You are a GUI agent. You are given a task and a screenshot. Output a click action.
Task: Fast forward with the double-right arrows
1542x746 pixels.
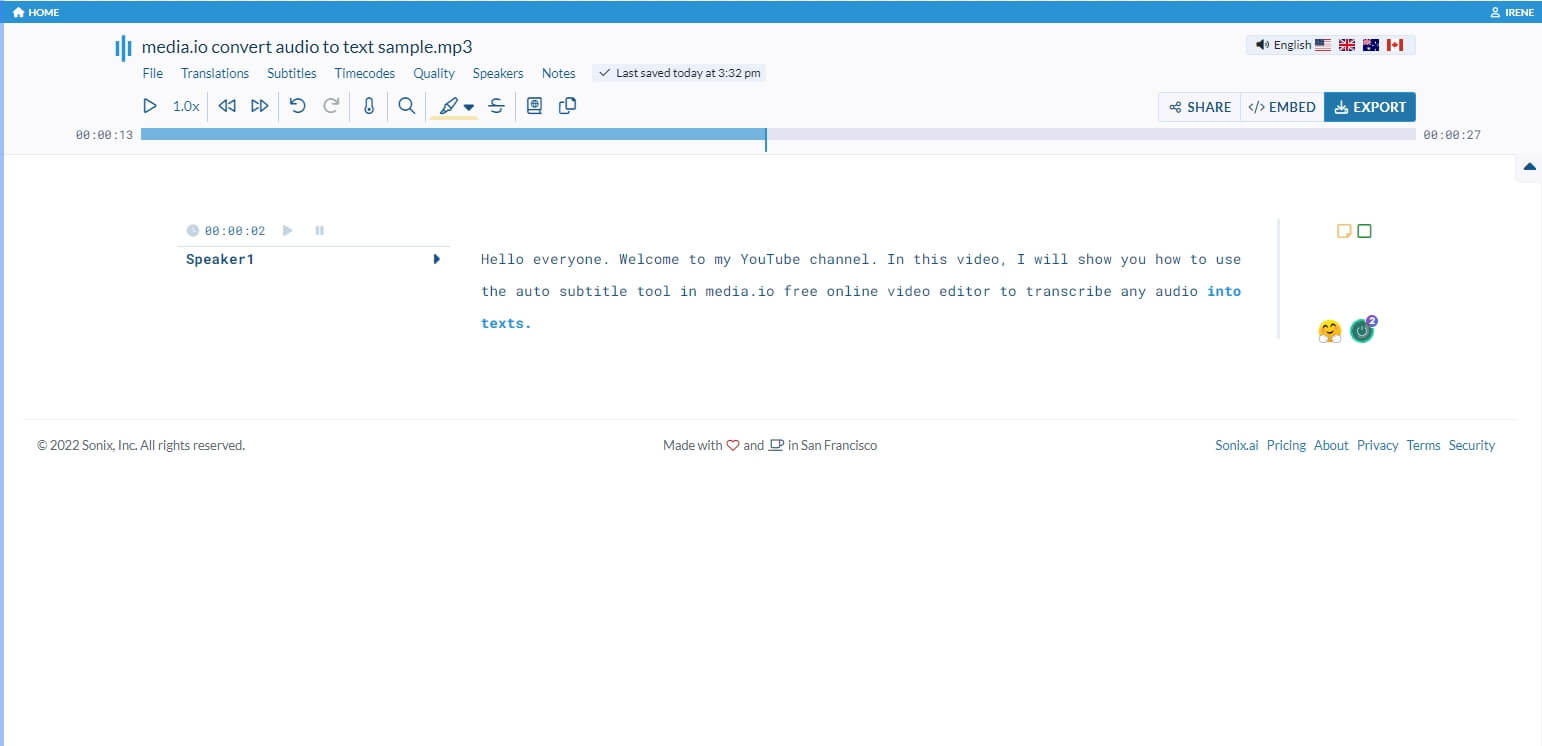pos(259,106)
